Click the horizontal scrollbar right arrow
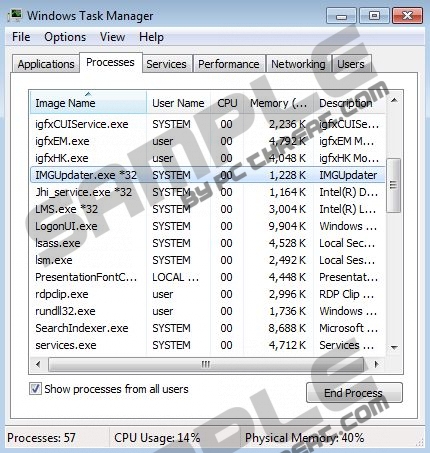 (x=377, y=364)
